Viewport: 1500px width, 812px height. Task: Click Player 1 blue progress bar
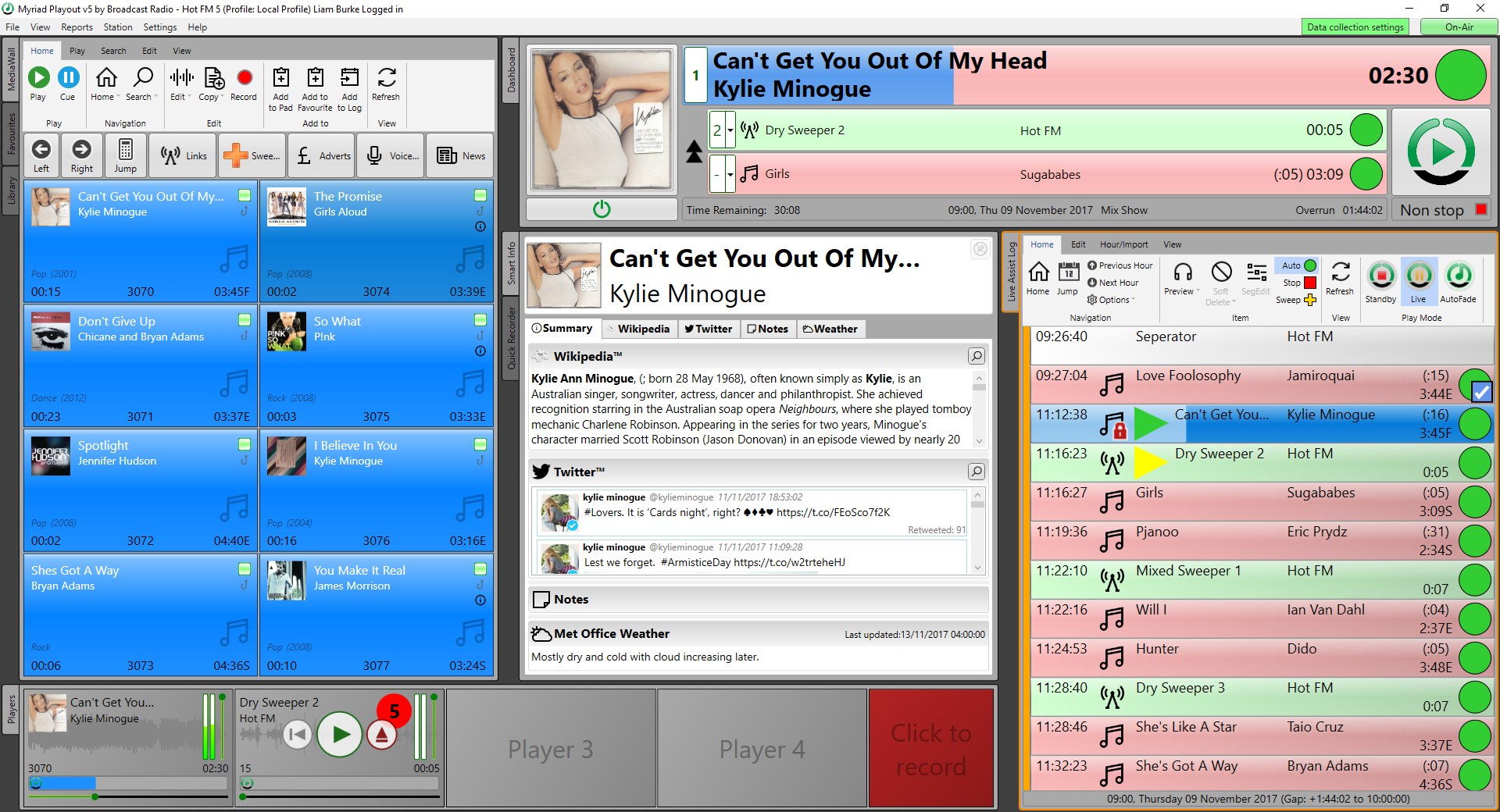(130, 783)
